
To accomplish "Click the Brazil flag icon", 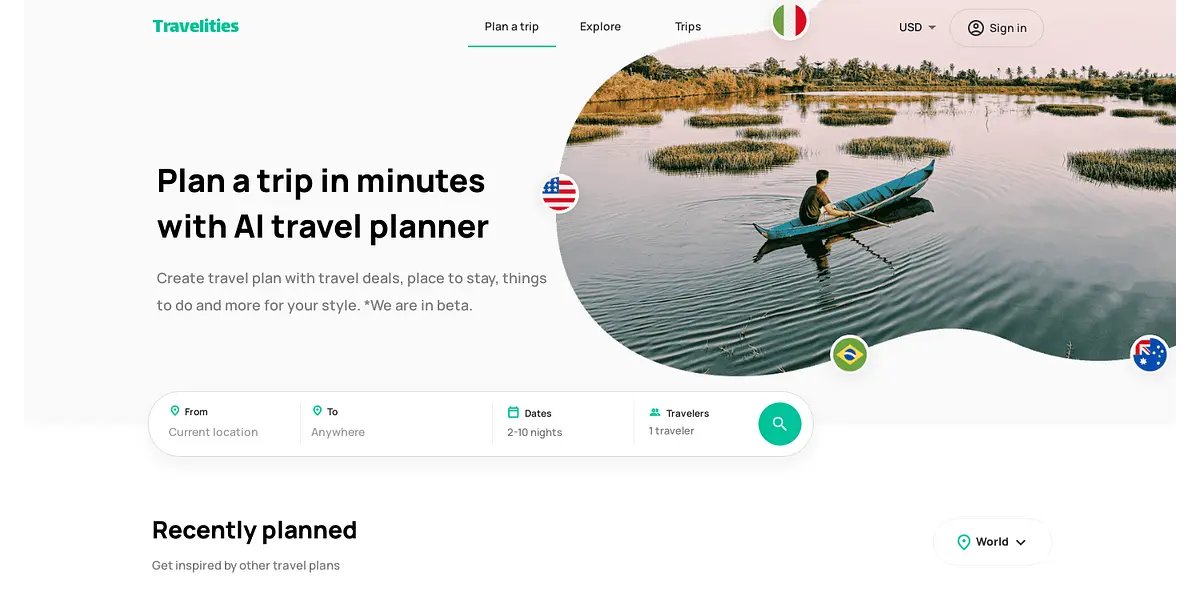I will point(850,354).
